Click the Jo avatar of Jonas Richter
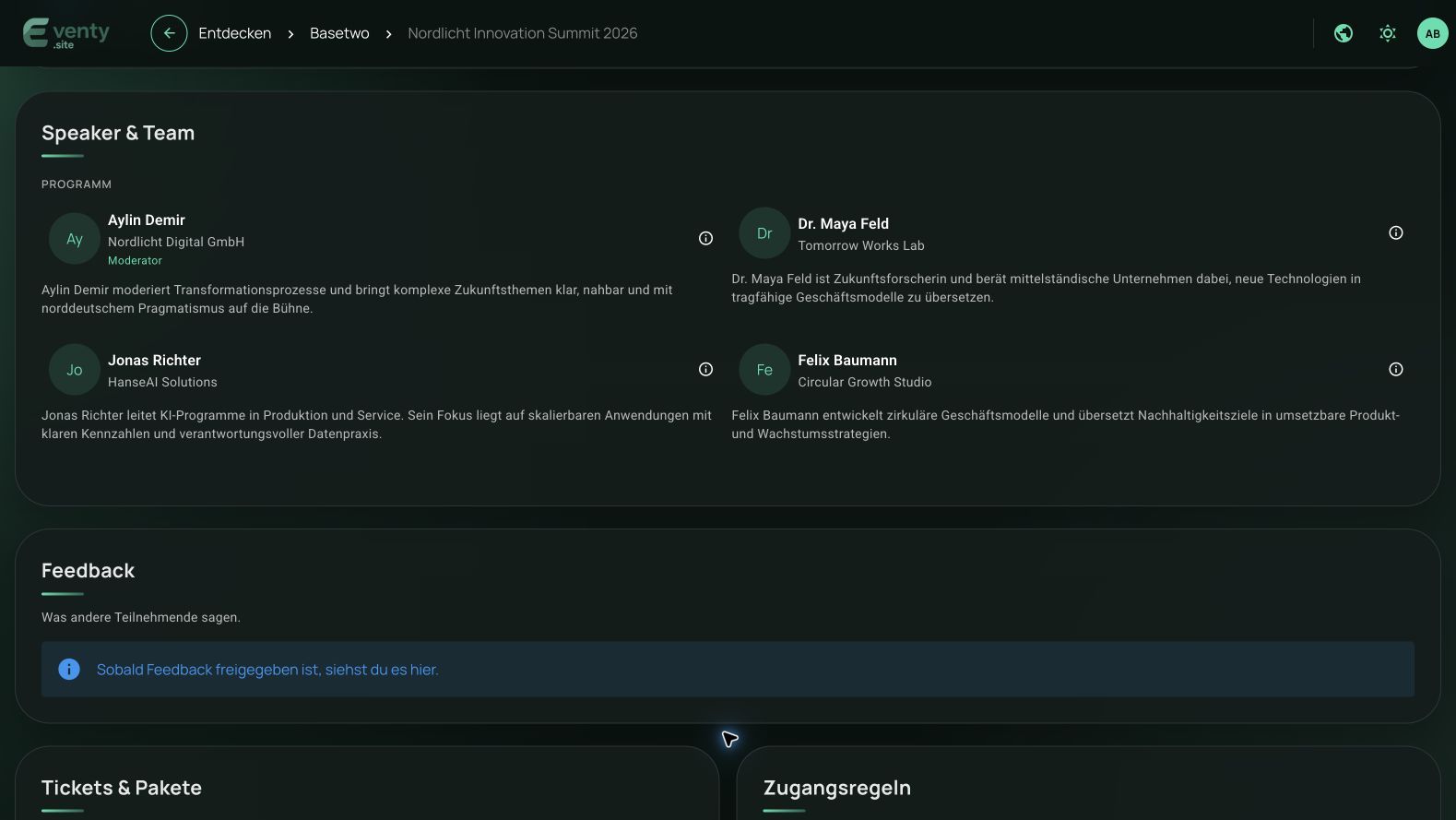Viewport: 1456px width, 820px height. pos(75,370)
